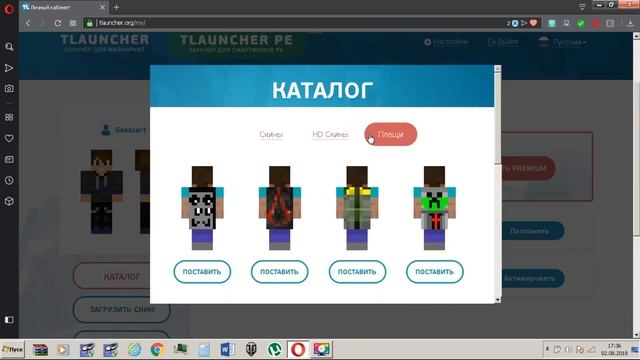Click the Assassin logo cape thumbnail
Screen dimensions: 640x360
[280, 208]
